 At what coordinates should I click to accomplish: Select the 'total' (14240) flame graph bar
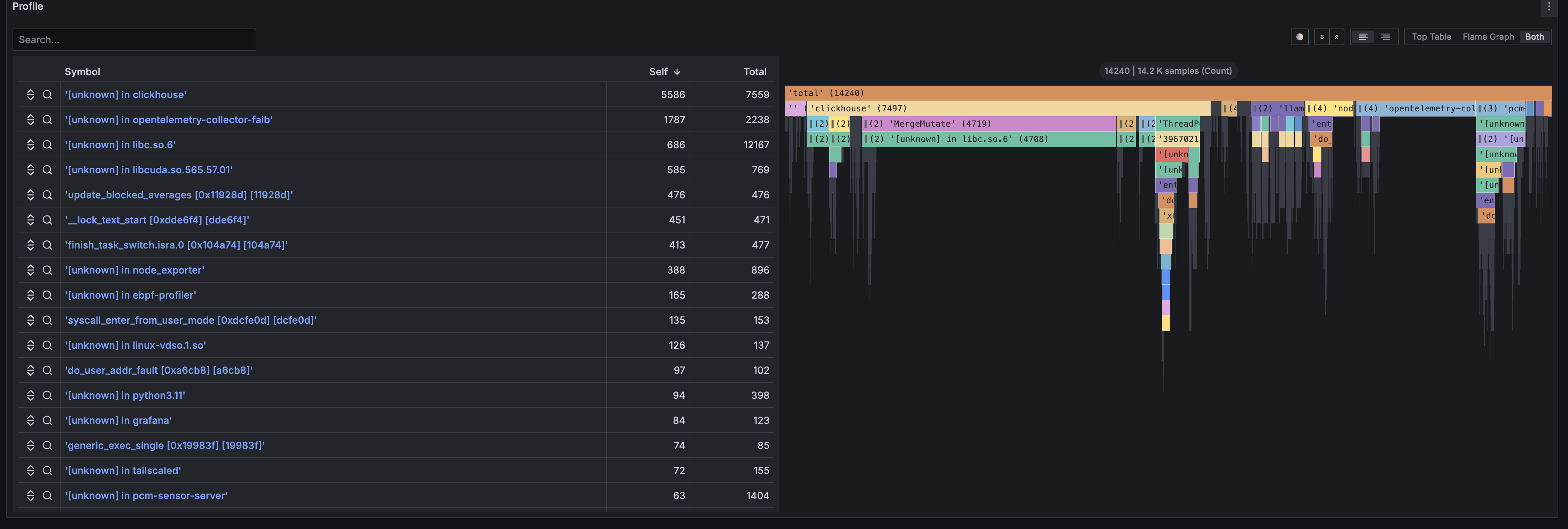pos(1168,93)
